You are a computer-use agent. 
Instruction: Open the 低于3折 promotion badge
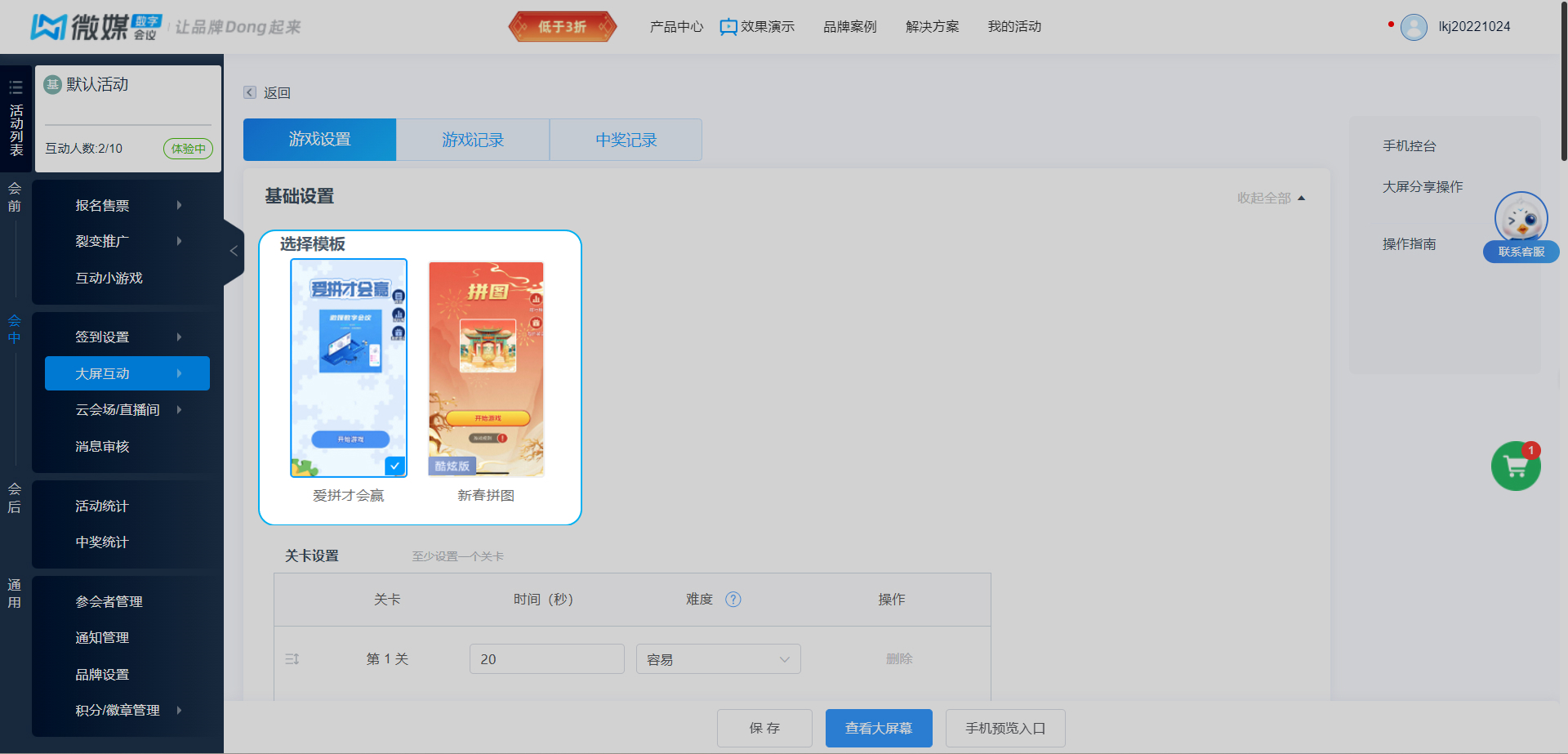[562, 27]
